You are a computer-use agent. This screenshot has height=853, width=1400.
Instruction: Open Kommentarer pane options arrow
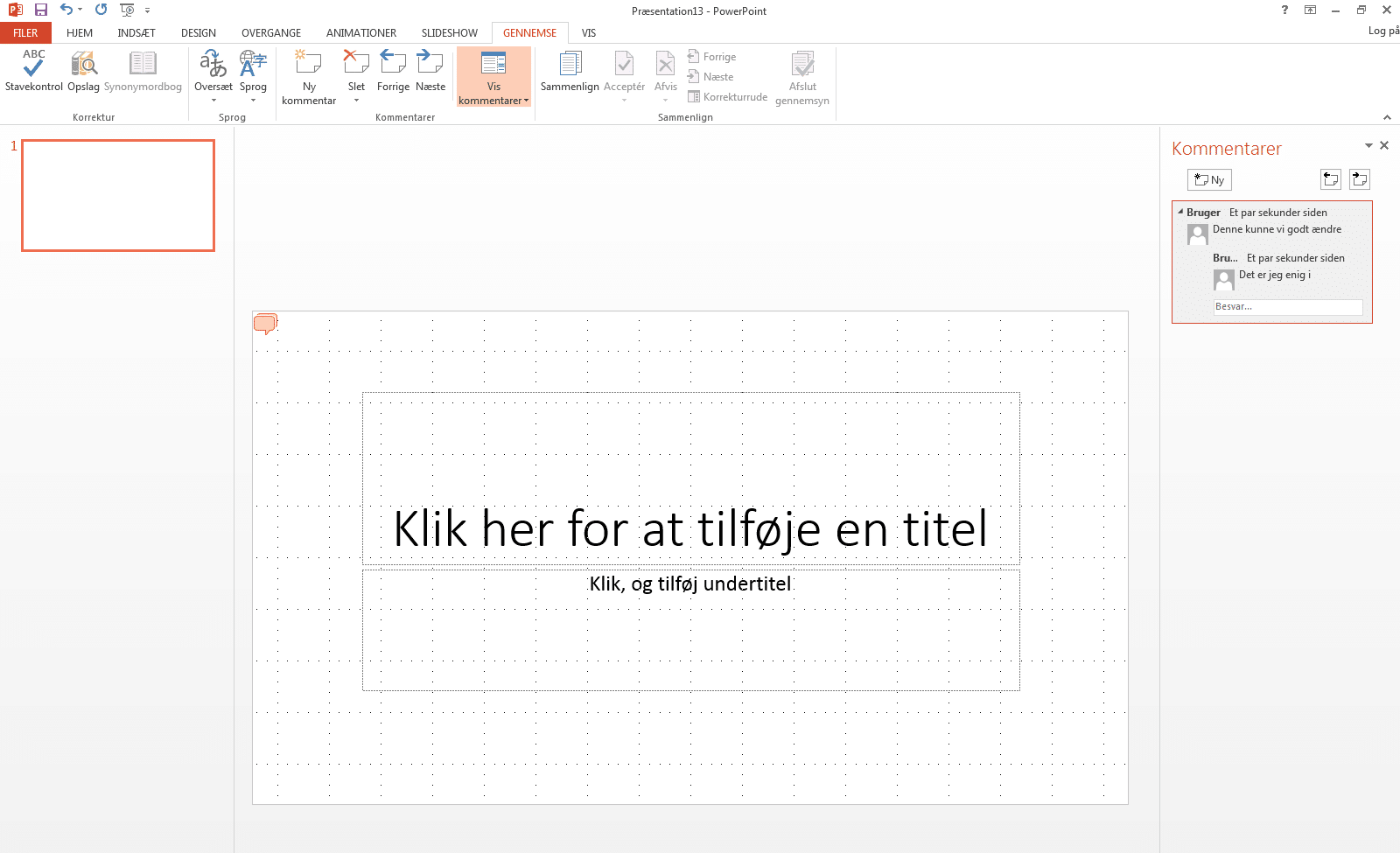(1368, 145)
